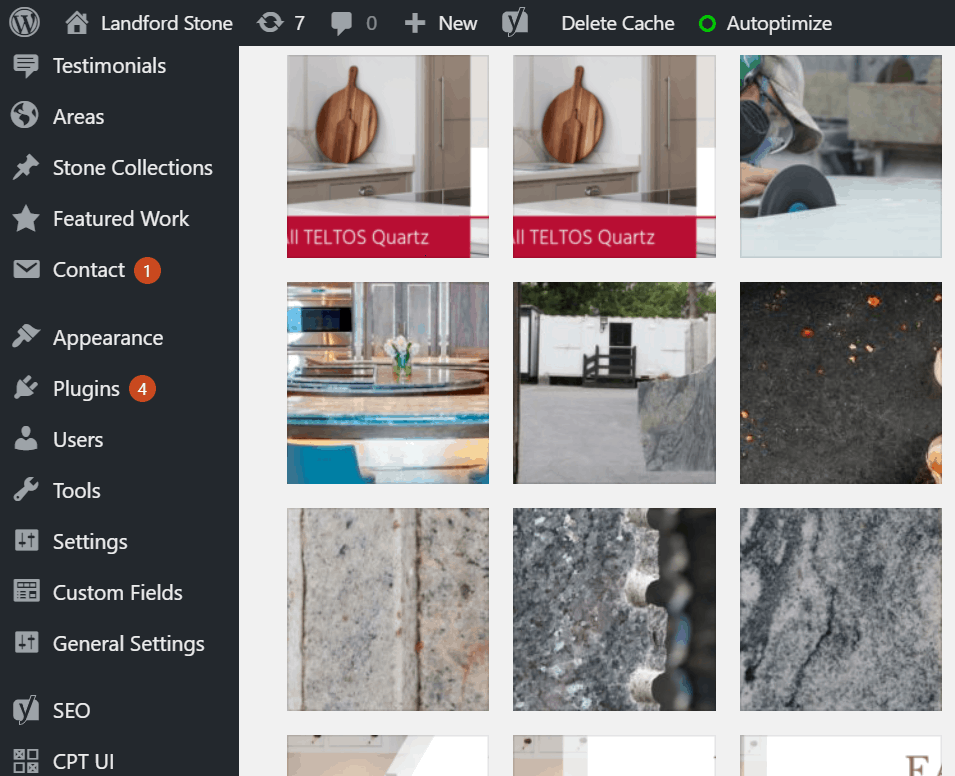Click the Areas globe icon
The height and width of the screenshot is (776, 955).
(25, 116)
